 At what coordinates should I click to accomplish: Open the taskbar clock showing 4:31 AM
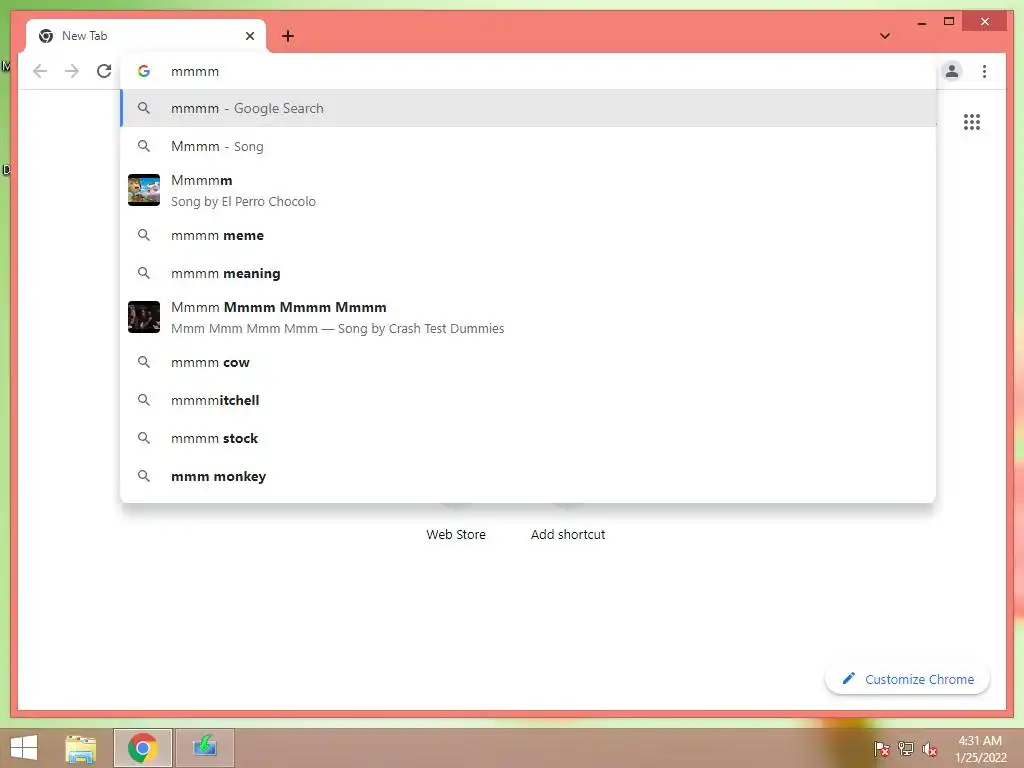coord(980,749)
